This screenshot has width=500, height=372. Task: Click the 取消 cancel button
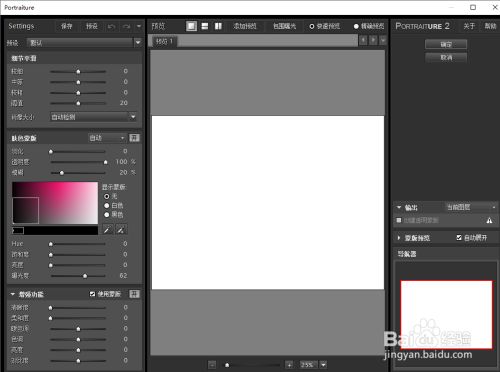click(446, 58)
